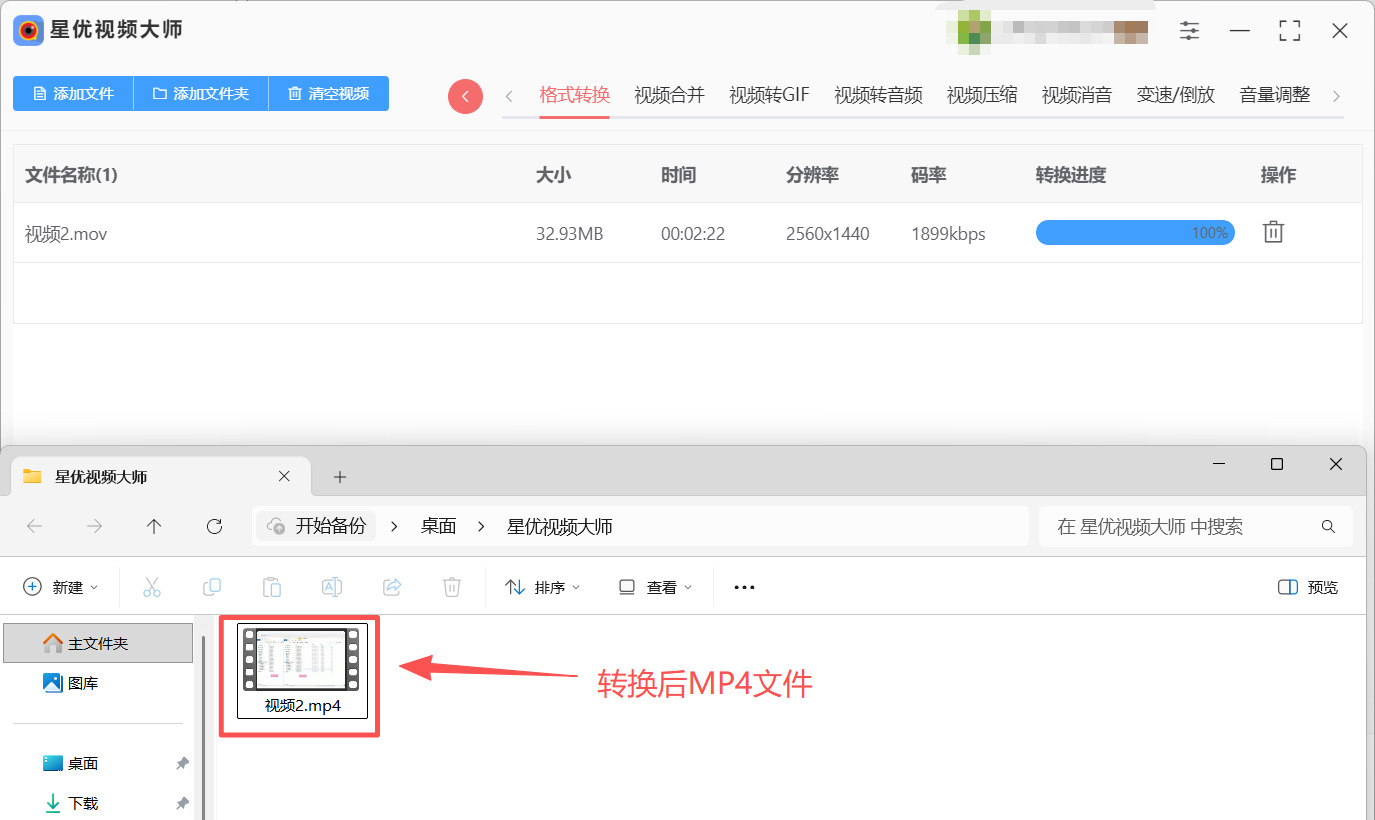Expand the chevron after 开始备份

coord(394,526)
